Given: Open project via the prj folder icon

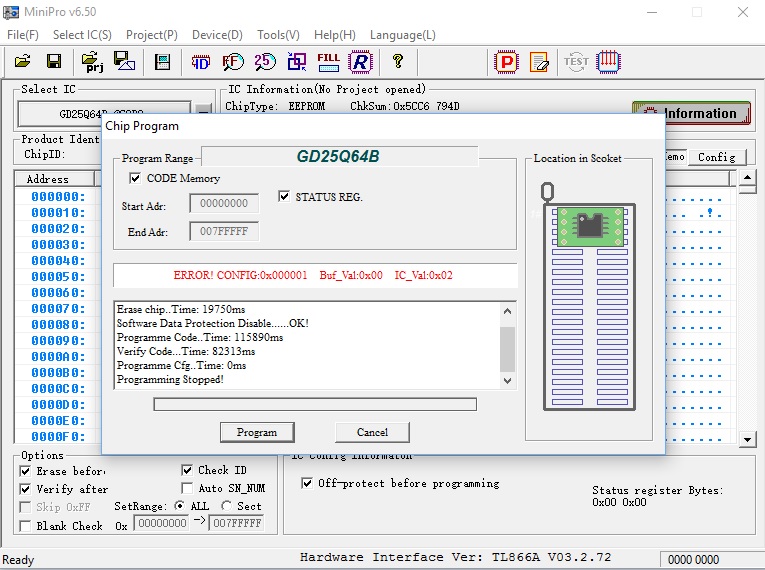Looking at the screenshot, I should (x=92, y=61).
